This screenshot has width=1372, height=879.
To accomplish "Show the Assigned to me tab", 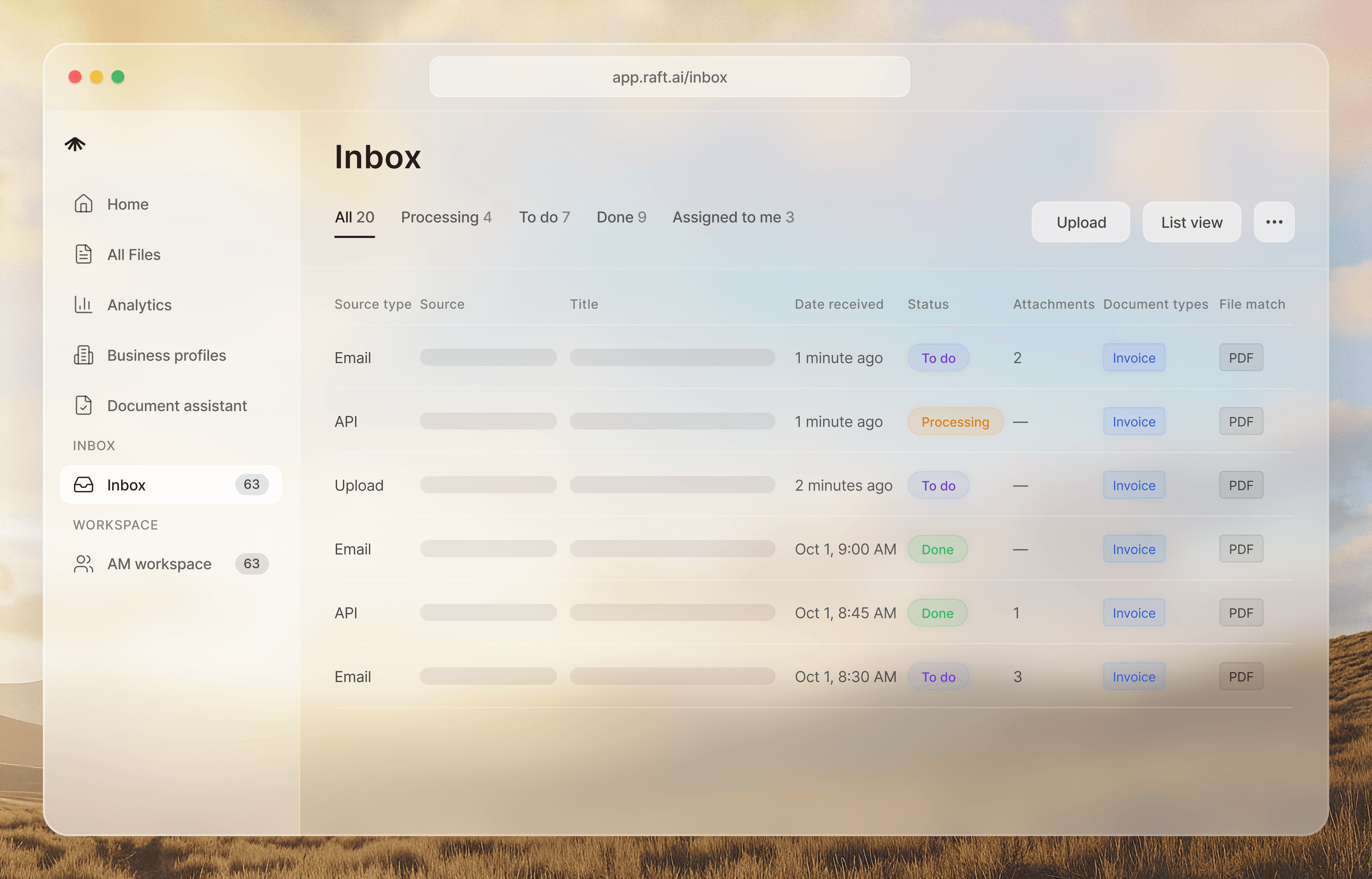I will pyautogui.click(x=733, y=217).
